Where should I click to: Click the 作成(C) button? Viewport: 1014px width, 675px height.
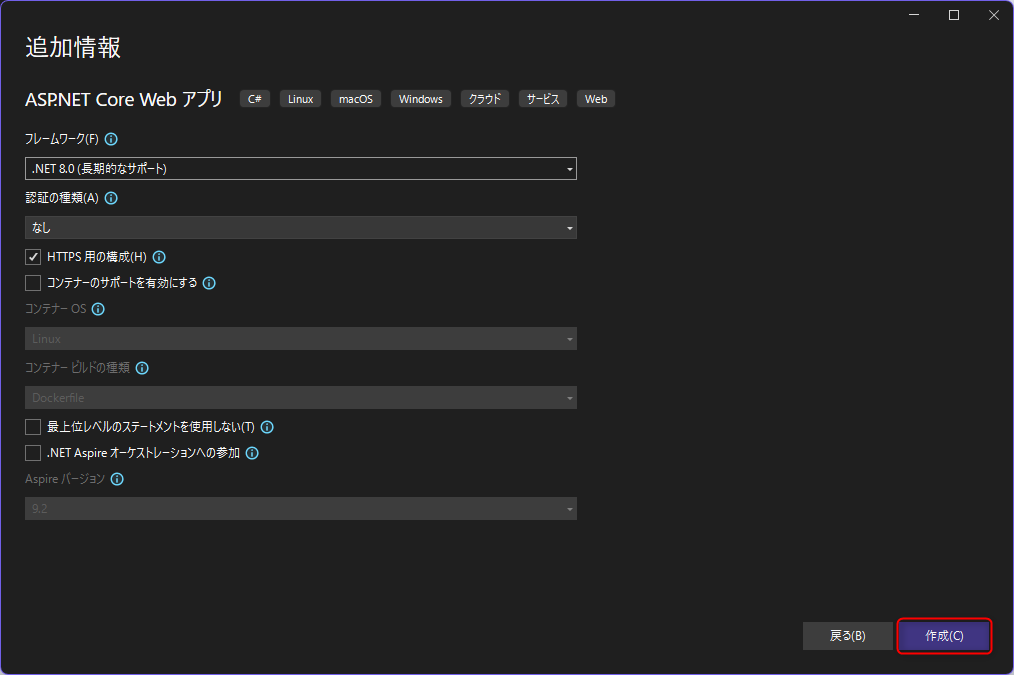(944, 636)
